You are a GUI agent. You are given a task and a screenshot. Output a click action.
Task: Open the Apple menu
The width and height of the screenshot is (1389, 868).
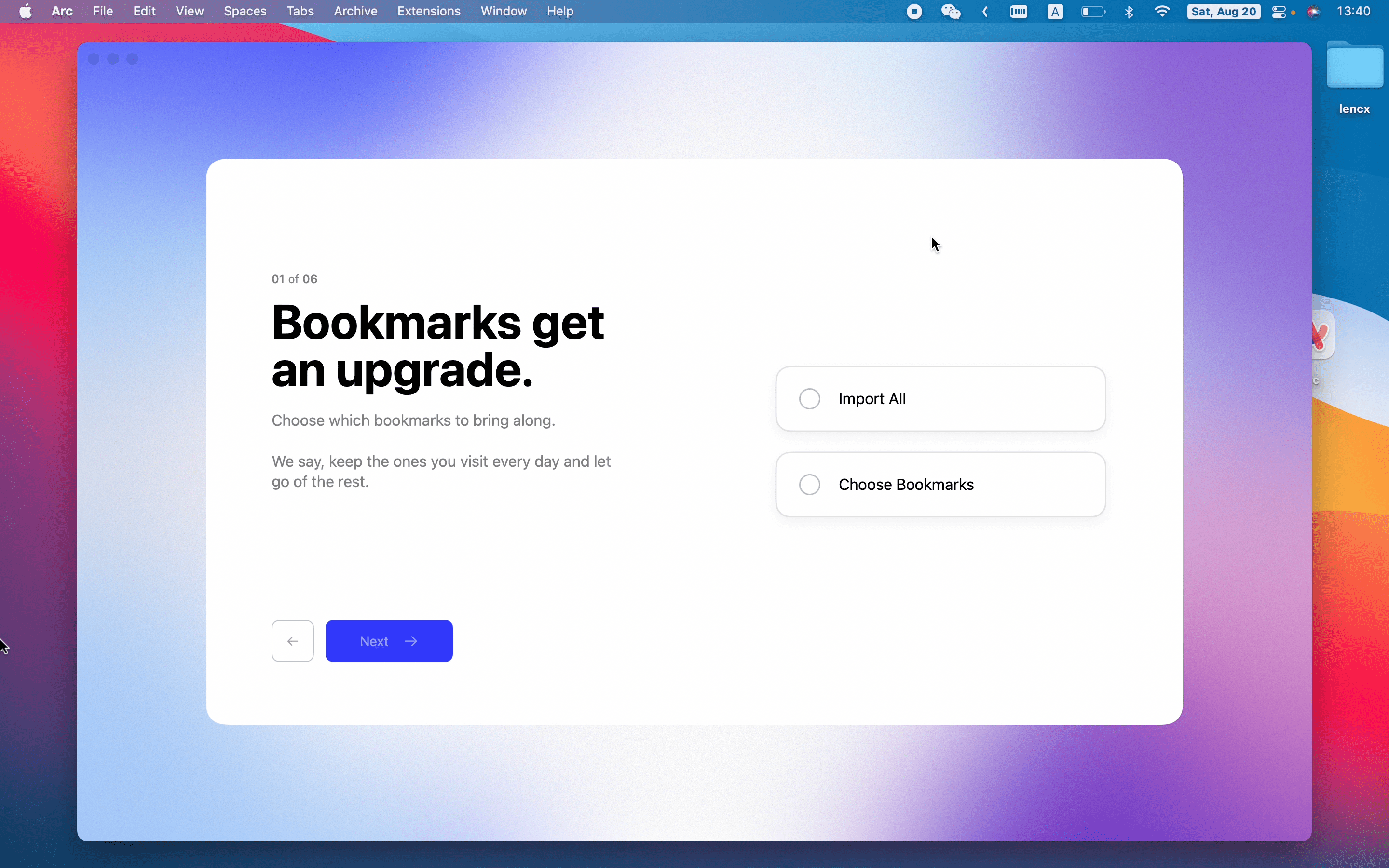(26, 12)
